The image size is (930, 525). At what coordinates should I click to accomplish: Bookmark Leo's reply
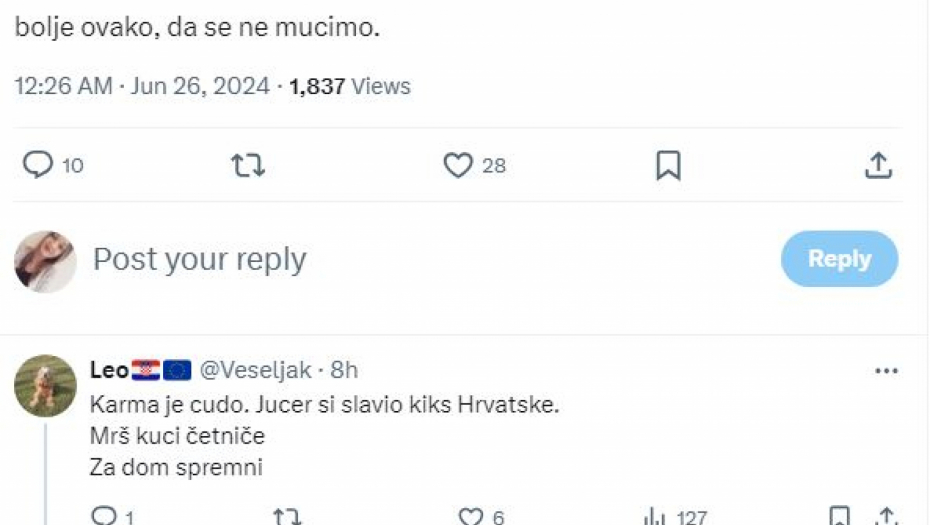click(841, 517)
